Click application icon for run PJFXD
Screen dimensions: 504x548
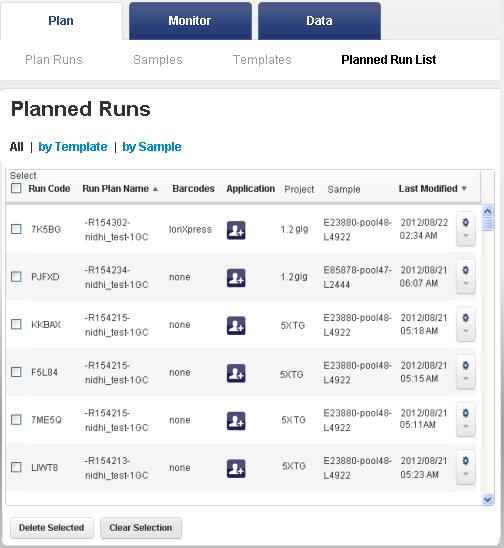pyautogui.click(x=236, y=278)
